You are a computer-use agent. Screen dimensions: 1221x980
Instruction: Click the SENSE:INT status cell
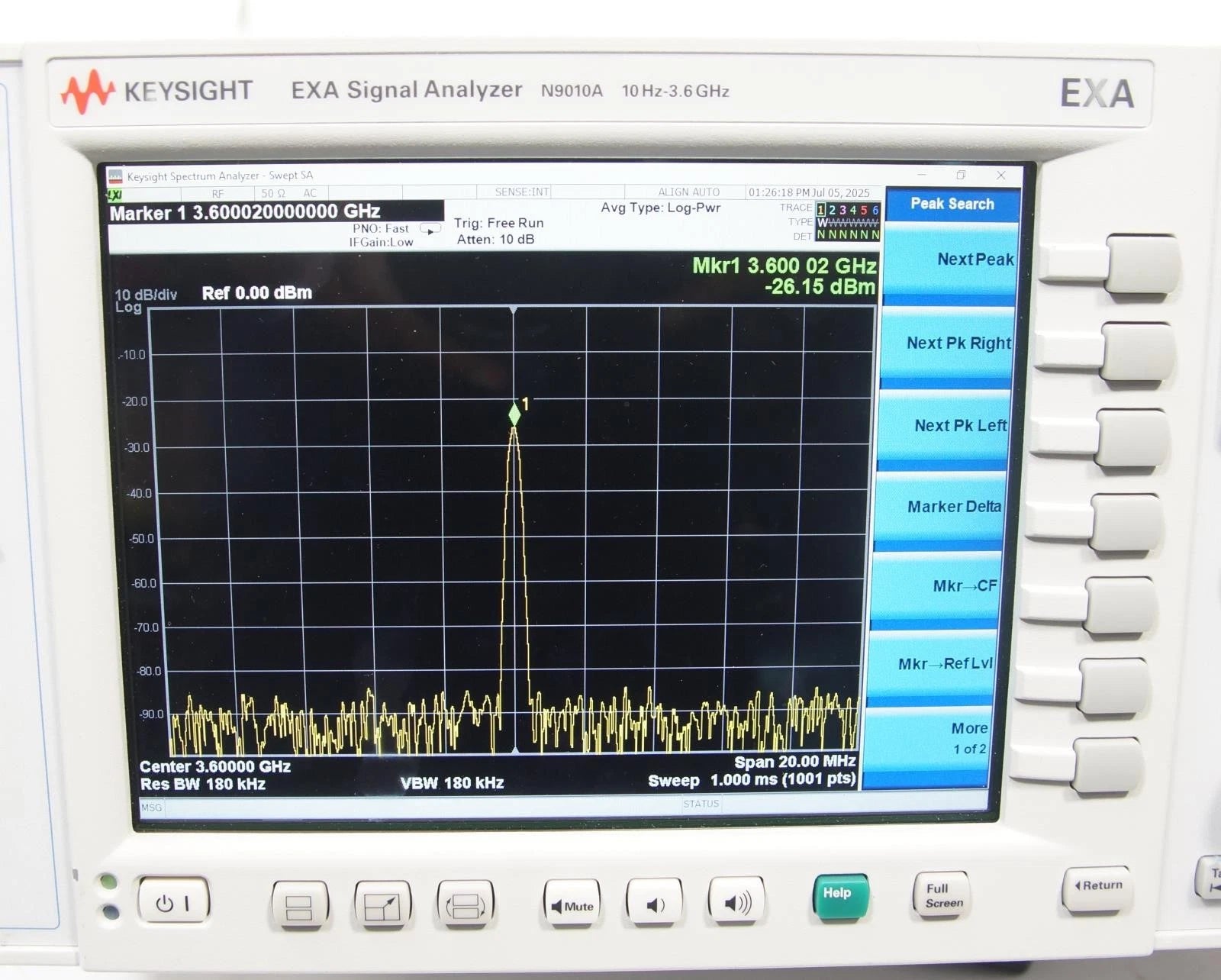coord(522,192)
